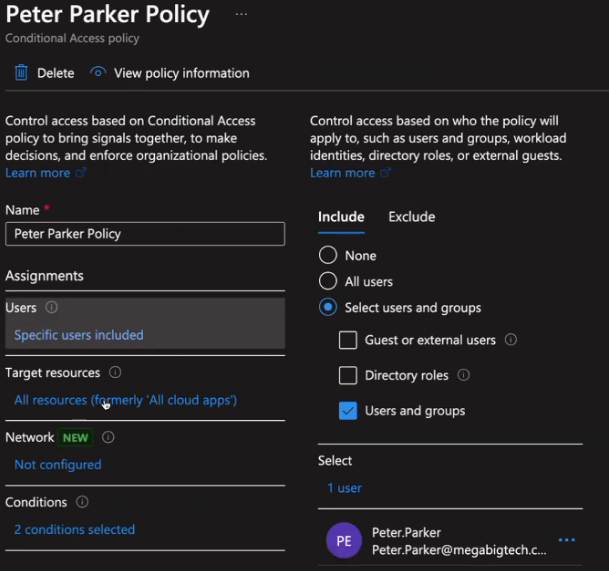Image resolution: width=609 pixels, height=571 pixels.
Task: Switch to the Include tab
Action: tap(341, 217)
